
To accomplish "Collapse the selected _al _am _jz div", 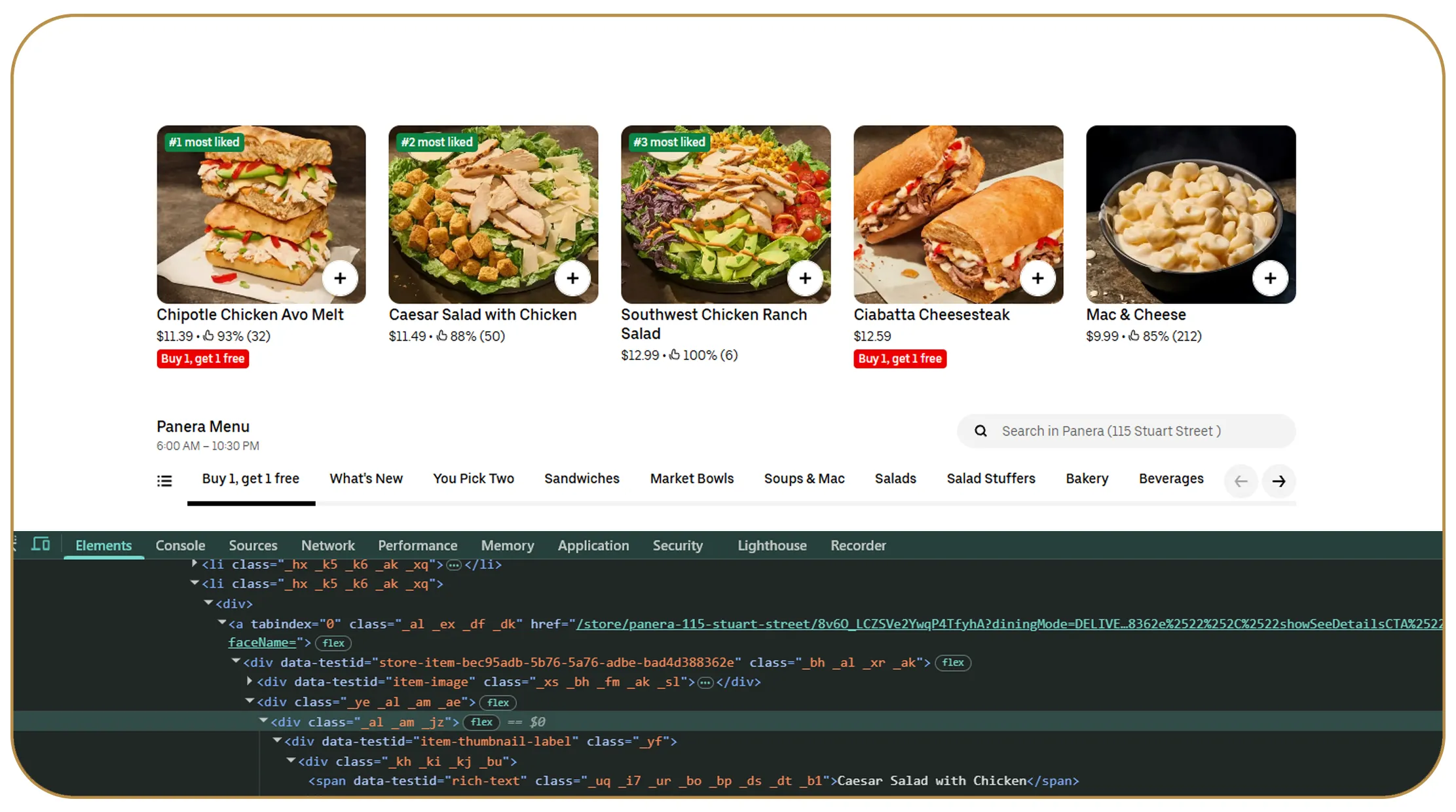I will coord(263,720).
